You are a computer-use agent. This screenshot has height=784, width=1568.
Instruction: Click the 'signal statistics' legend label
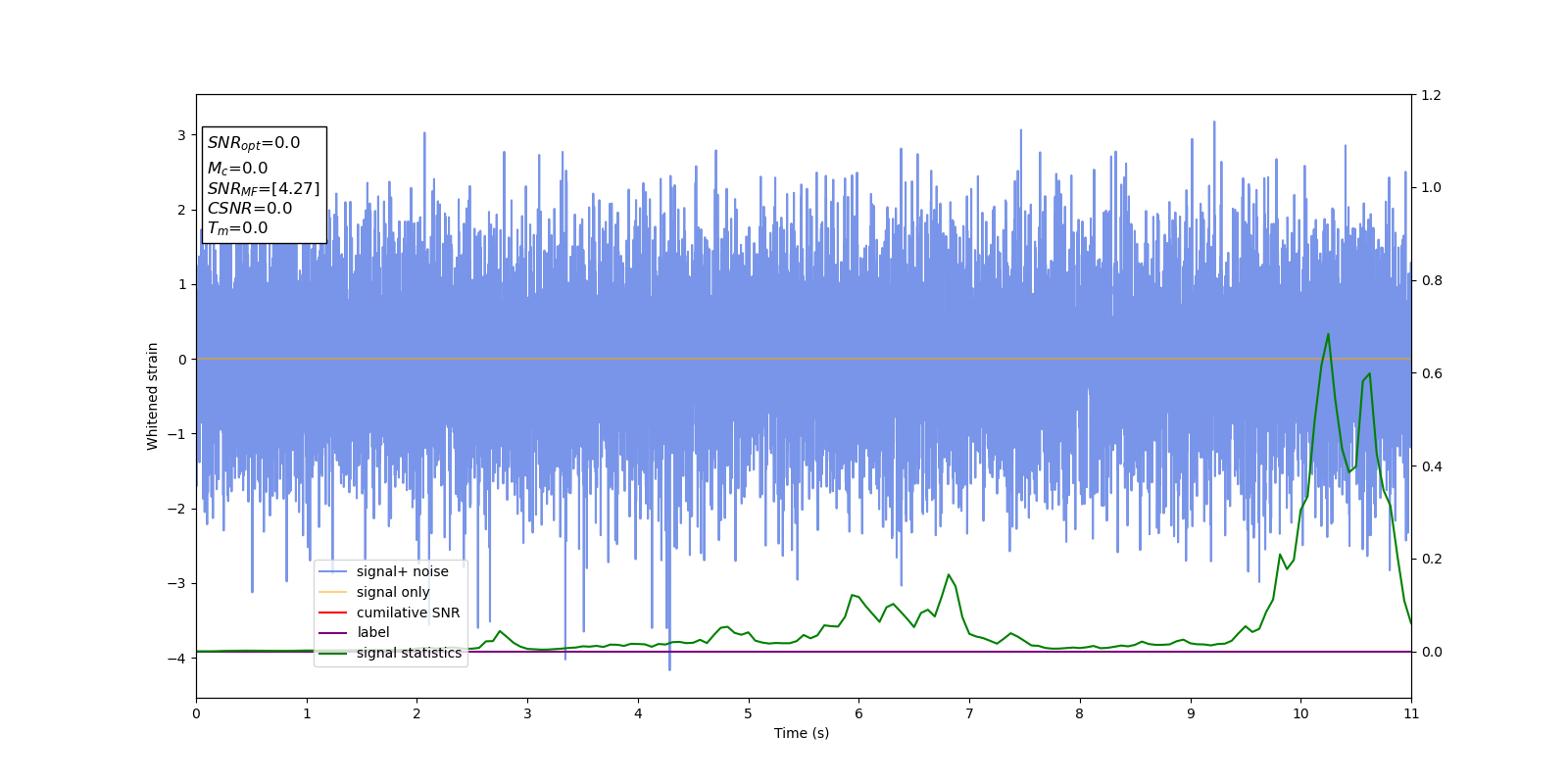point(409,653)
